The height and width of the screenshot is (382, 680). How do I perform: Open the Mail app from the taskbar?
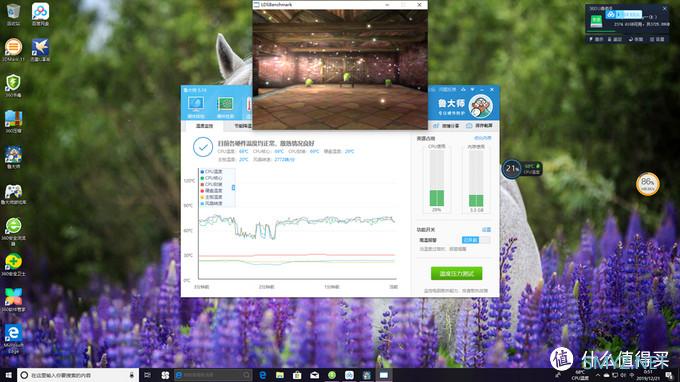(314, 375)
